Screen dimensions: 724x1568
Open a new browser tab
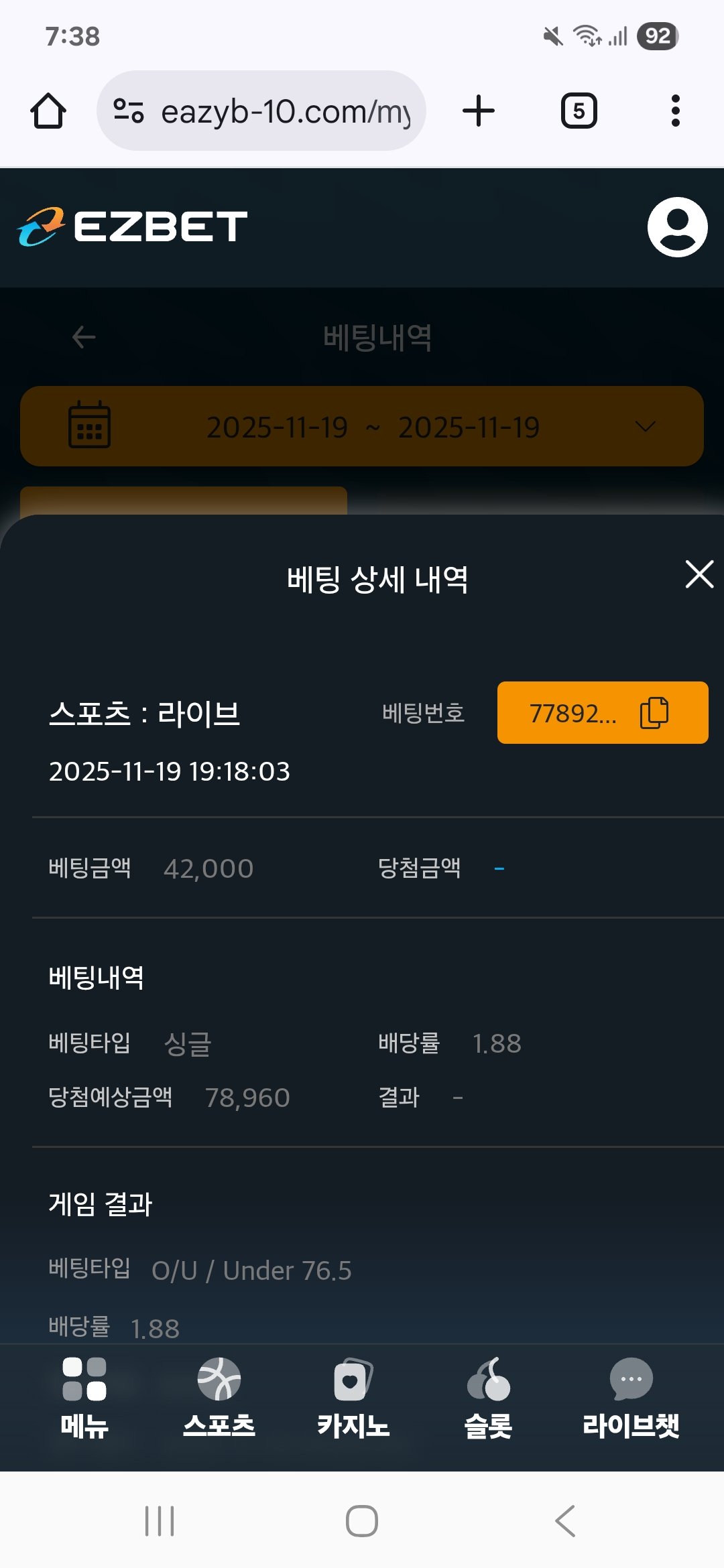tap(479, 111)
